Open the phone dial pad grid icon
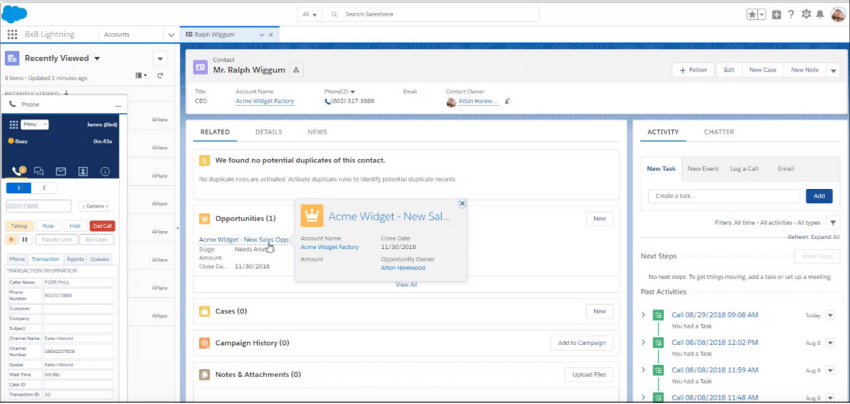 pyautogui.click(x=14, y=125)
